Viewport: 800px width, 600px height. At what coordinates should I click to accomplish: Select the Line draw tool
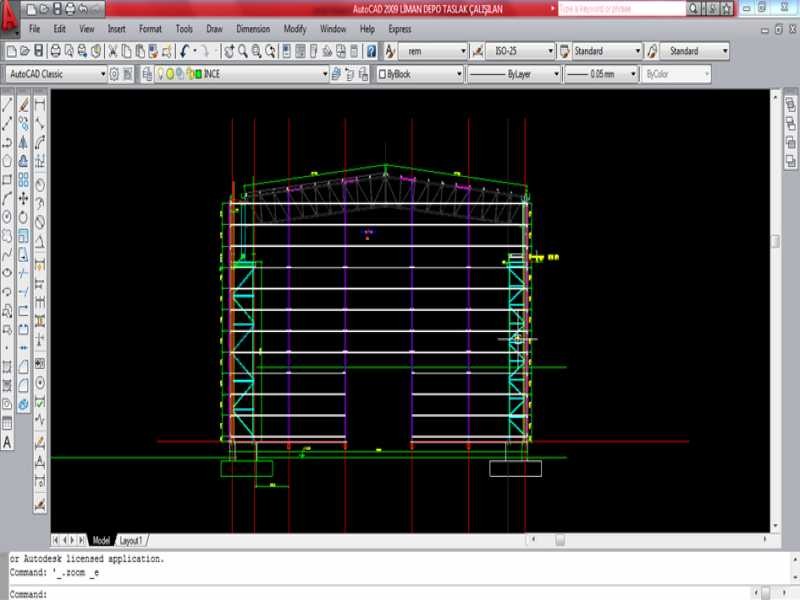[x=8, y=104]
